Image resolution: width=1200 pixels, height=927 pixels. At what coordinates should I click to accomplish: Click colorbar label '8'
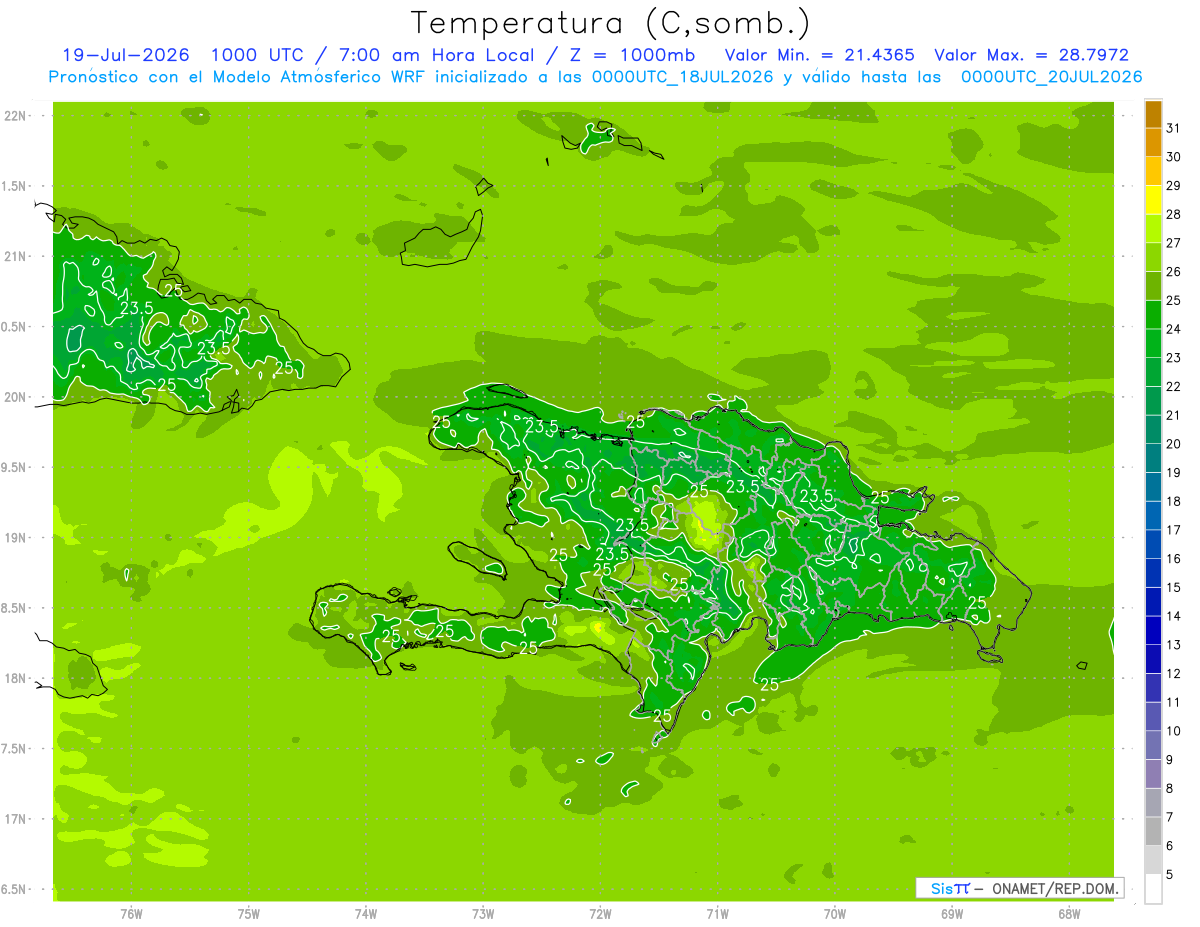1169,788
